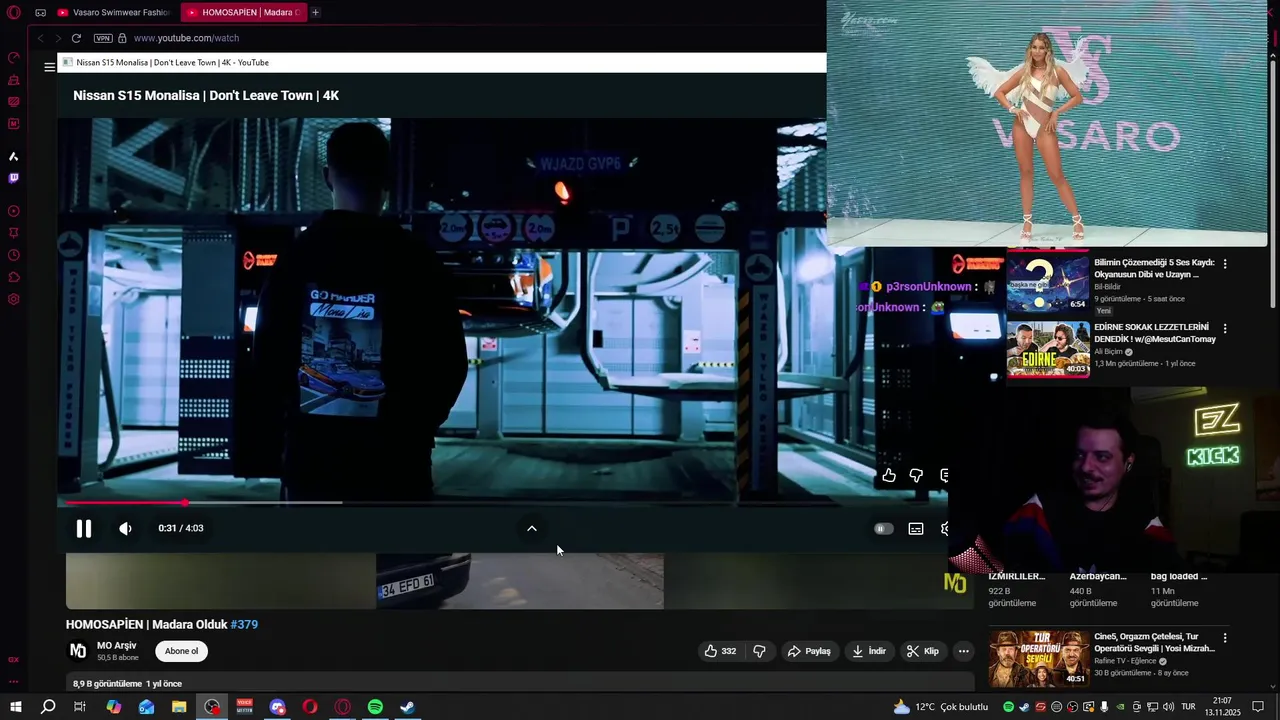The height and width of the screenshot is (720, 1280).
Task: Open the Aria AI icon in the sidebar
Action: (x=14, y=156)
